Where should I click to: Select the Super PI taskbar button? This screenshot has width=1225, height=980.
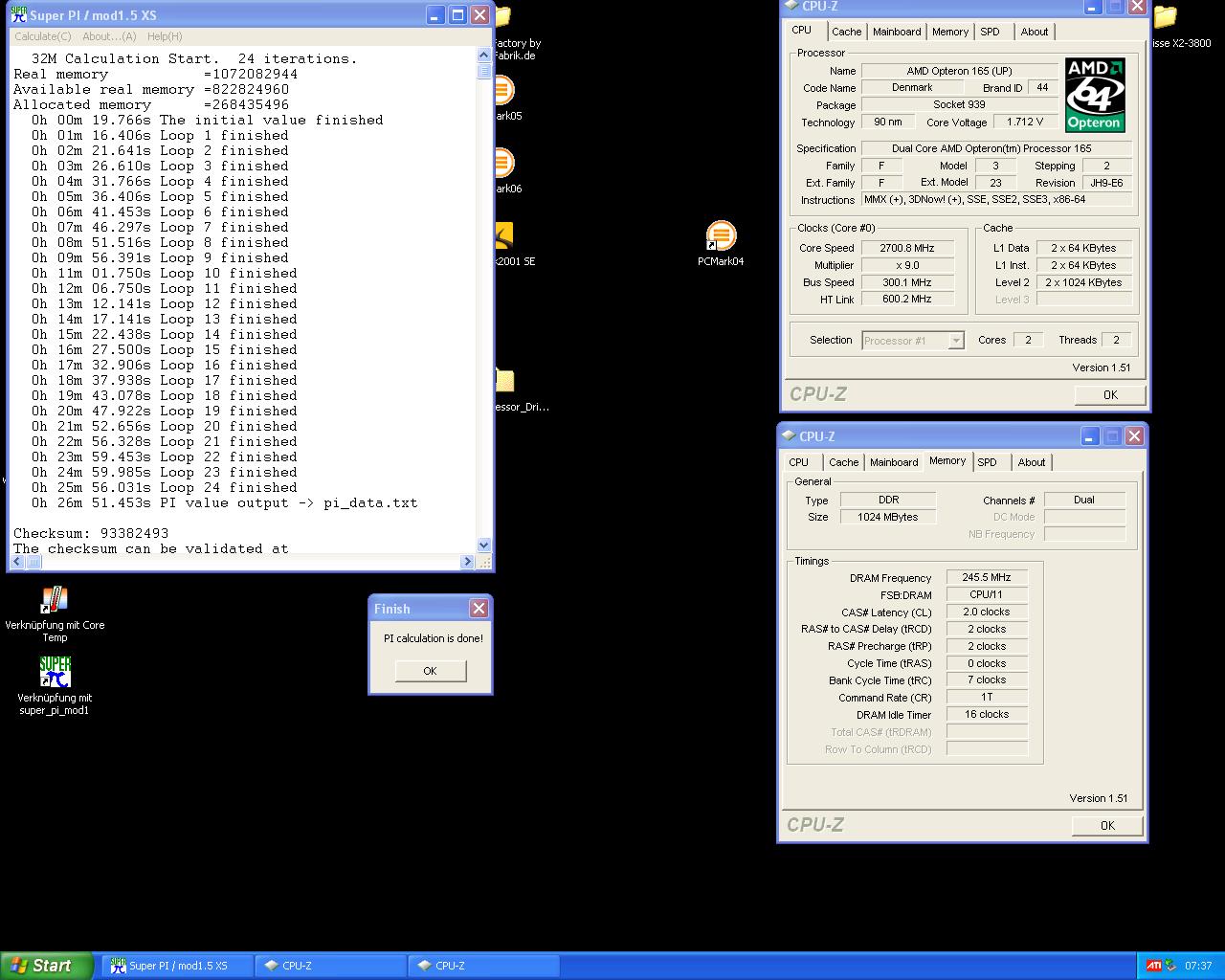click(178, 966)
